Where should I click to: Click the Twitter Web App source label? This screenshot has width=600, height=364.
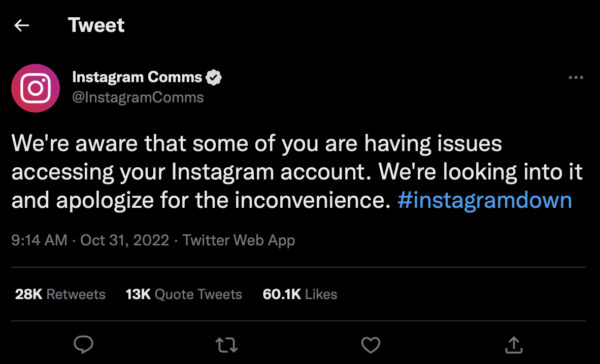click(239, 240)
